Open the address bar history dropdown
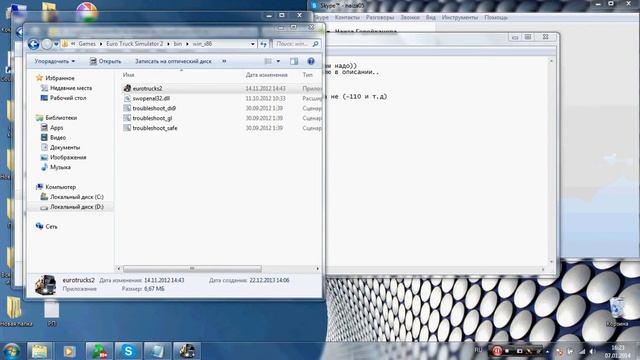Viewport: 640px width, 360px height. (253, 44)
